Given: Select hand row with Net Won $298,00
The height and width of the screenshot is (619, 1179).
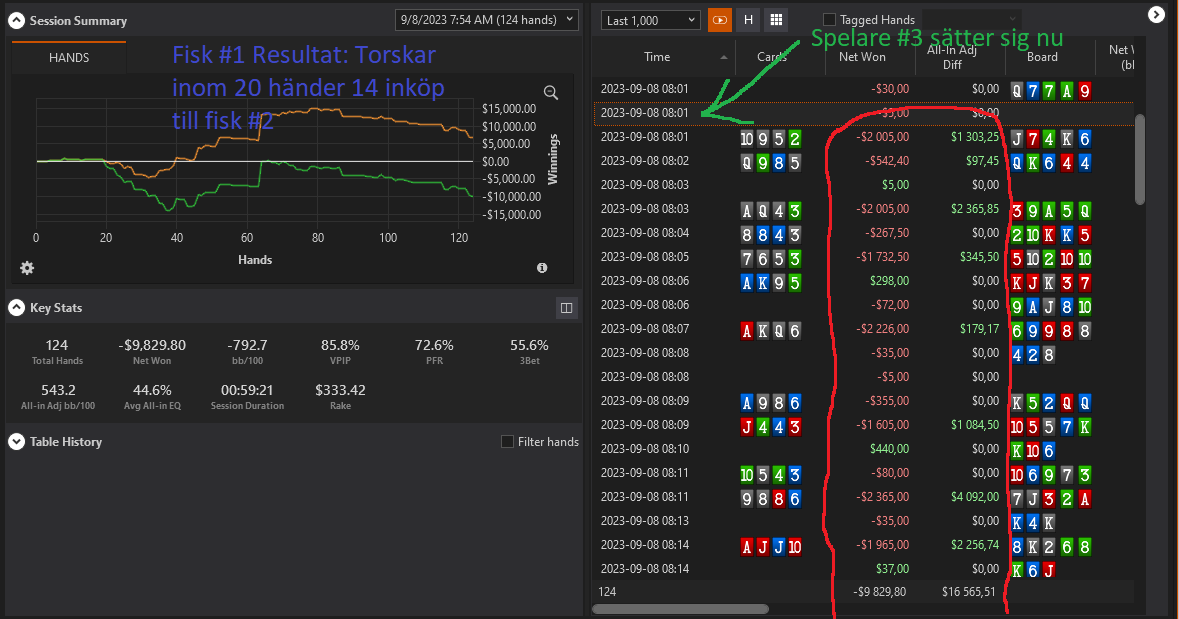Looking at the screenshot, I should (x=863, y=281).
